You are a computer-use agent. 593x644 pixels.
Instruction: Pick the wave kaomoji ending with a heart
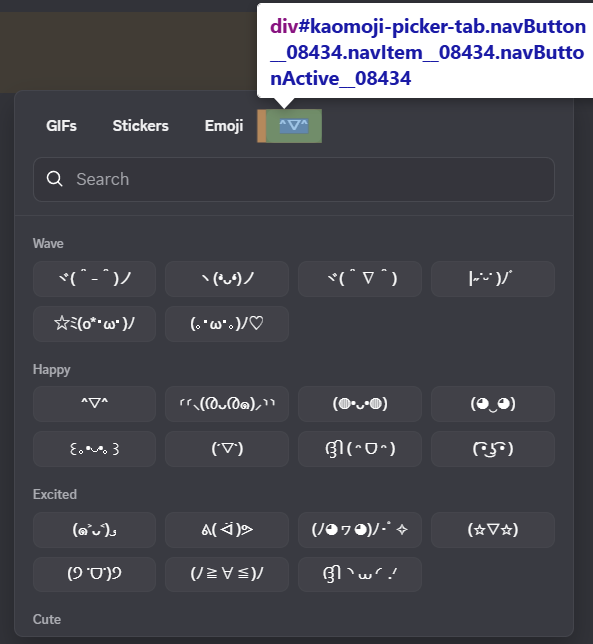pyautogui.click(x=227, y=324)
